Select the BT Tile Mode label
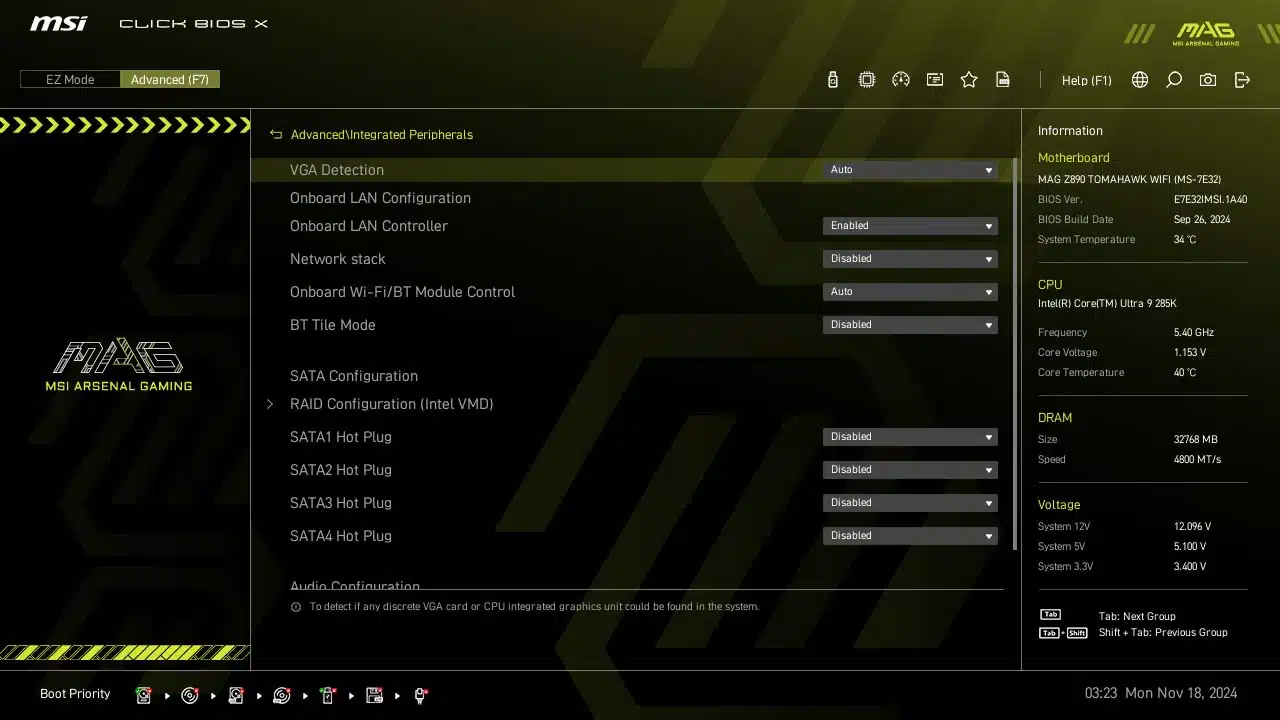1280x720 pixels. [333, 325]
